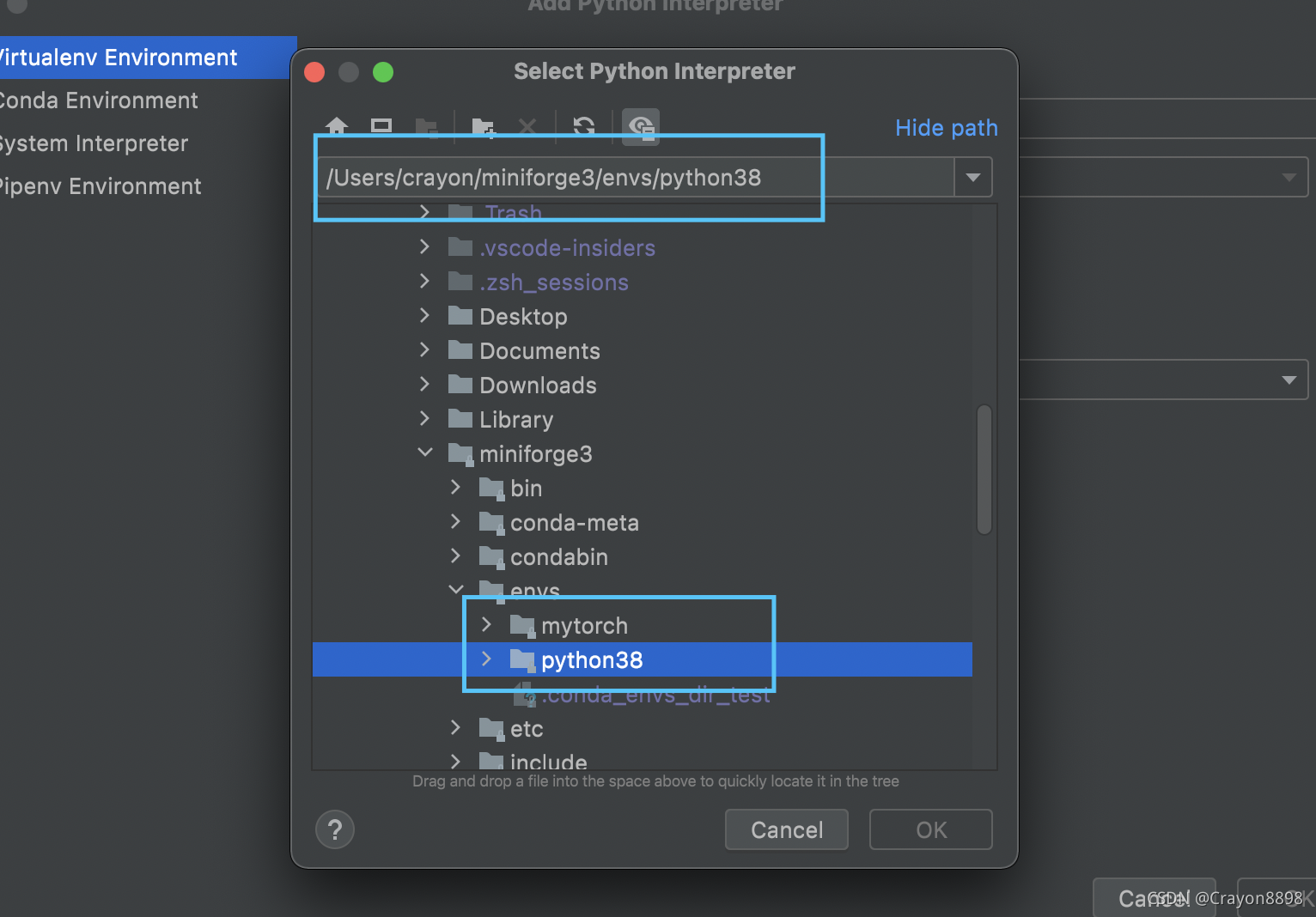Screen dimensions: 1316x917
Task: Click the Hide path link
Action: (946, 127)
